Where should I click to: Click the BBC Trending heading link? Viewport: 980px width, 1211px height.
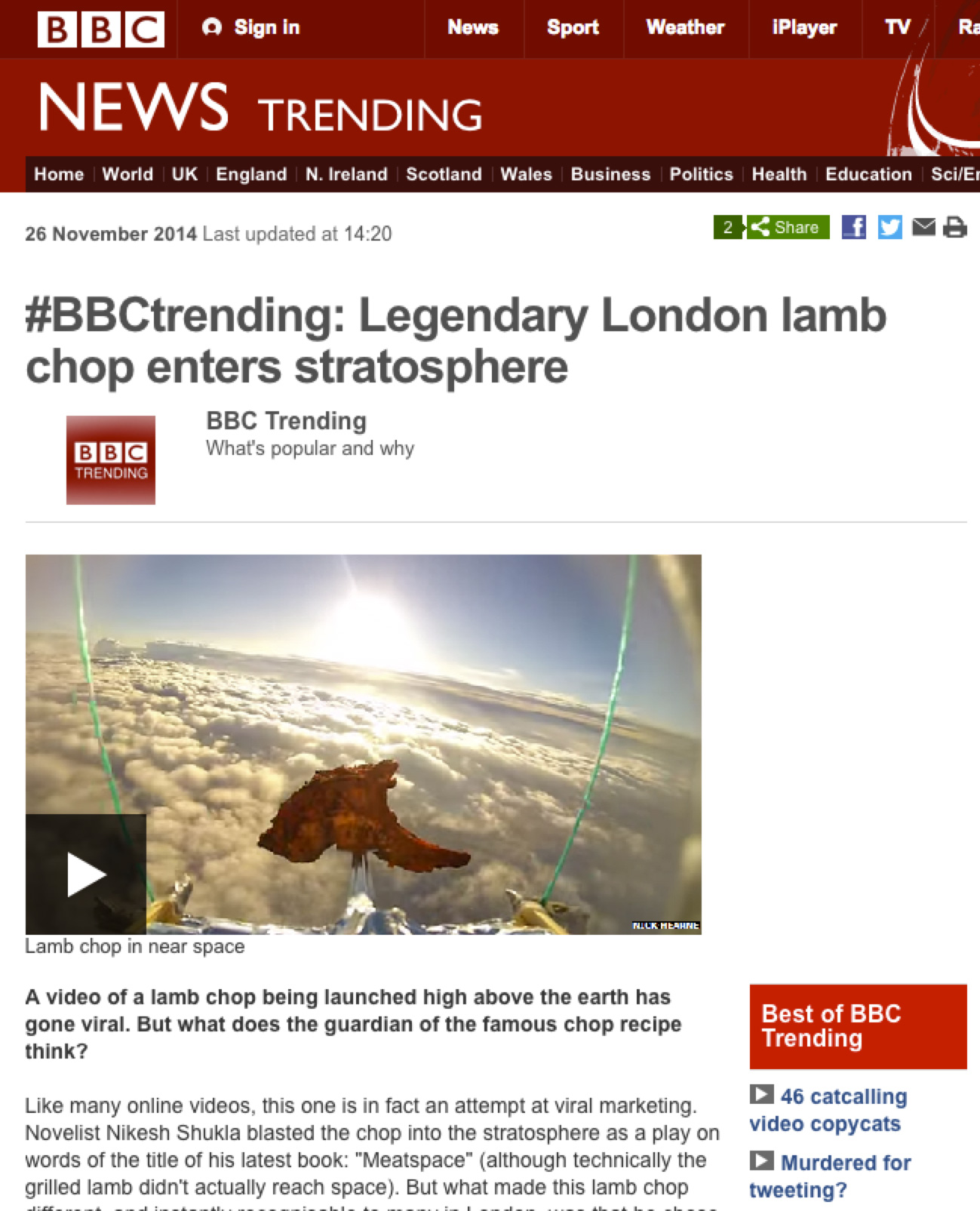pyautogui.click(x=287, y=421)
